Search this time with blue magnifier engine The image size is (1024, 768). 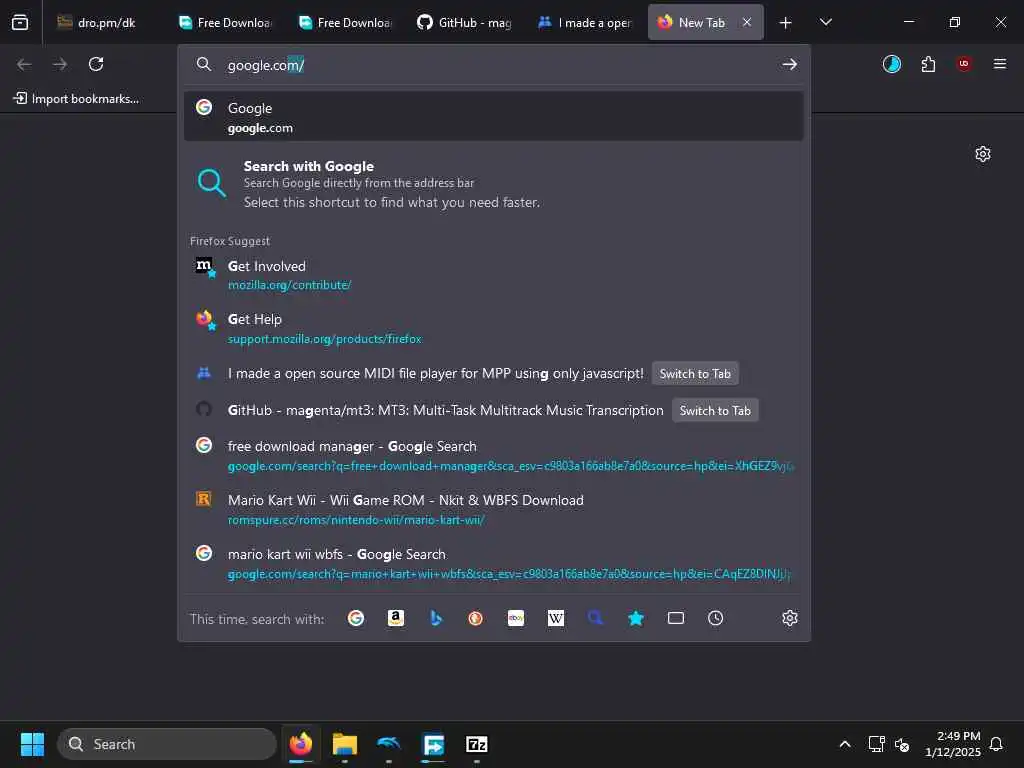pos(596,618)
